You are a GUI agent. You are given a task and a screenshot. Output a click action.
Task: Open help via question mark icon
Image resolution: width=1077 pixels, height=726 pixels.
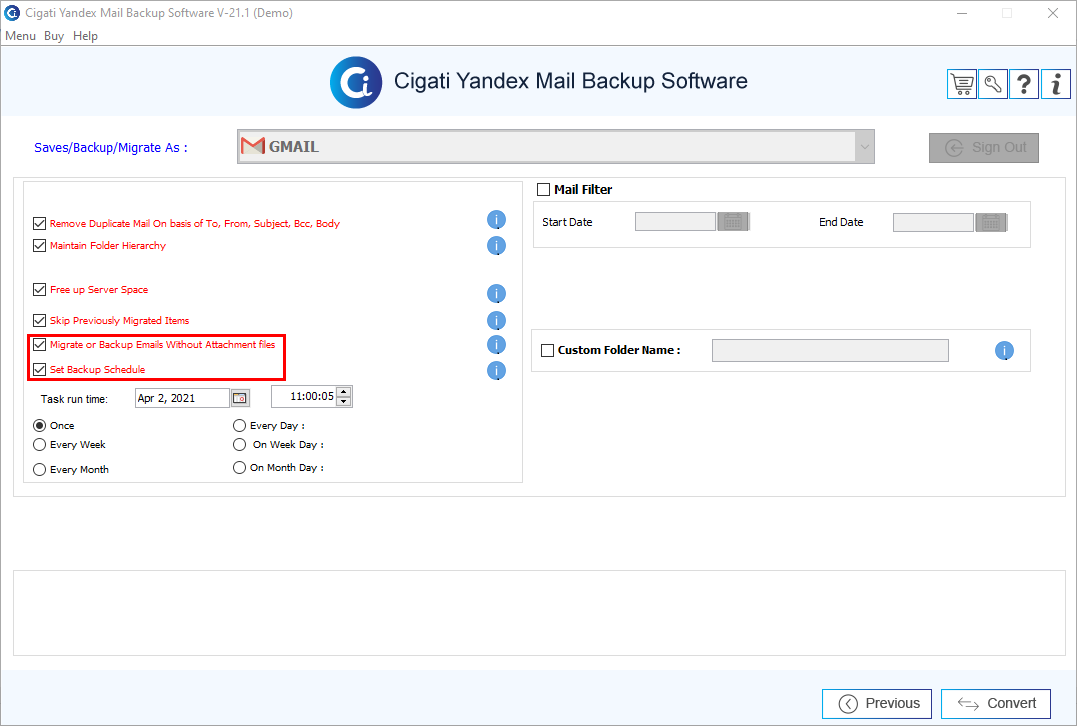tap(1023, 84)
